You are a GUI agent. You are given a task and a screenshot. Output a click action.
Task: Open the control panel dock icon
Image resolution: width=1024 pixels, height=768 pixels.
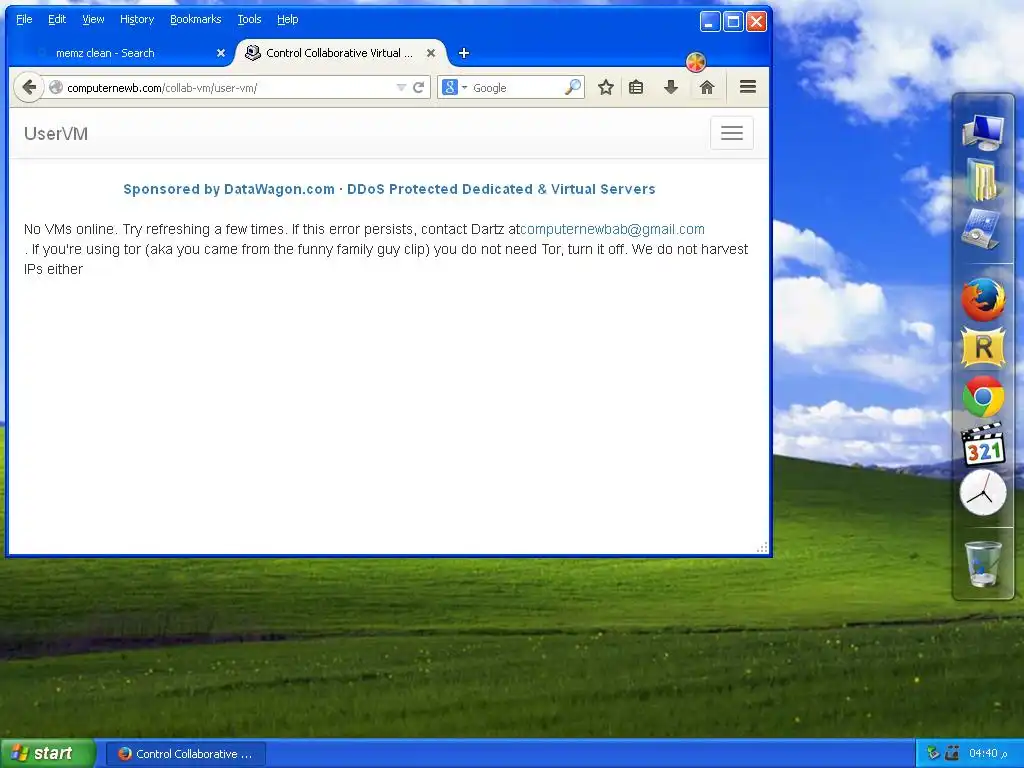(x=982, y=229)
